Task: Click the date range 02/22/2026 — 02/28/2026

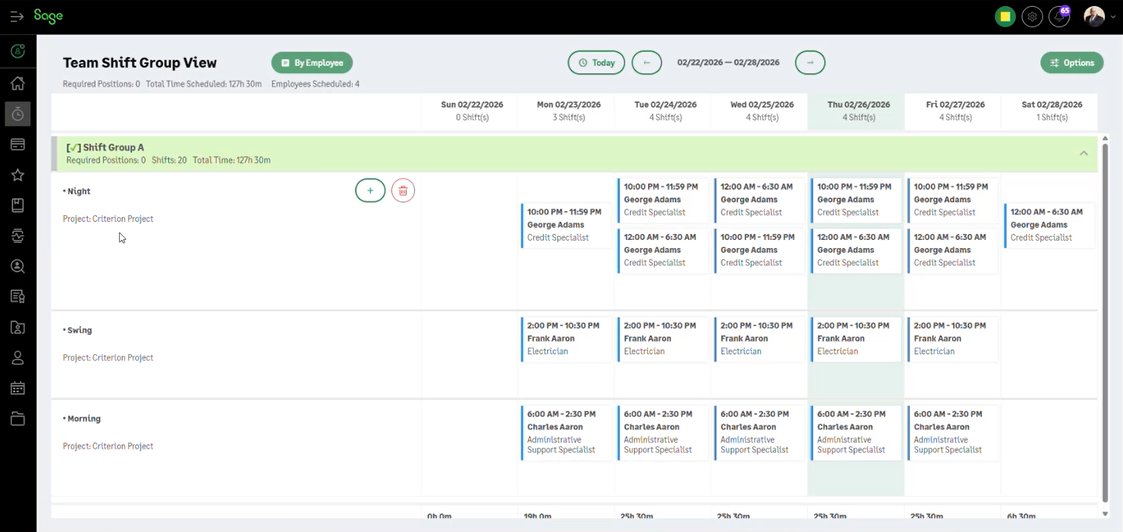Action: tap(728, 62)
